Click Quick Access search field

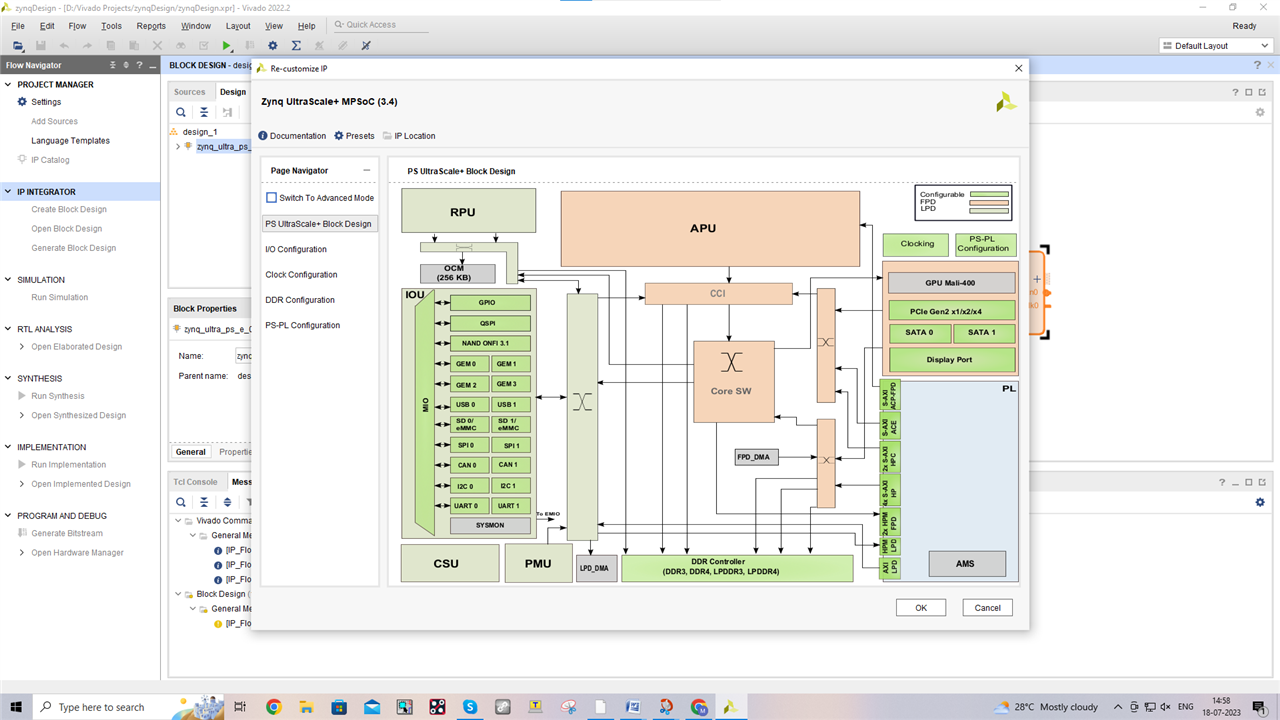[380, 25]
